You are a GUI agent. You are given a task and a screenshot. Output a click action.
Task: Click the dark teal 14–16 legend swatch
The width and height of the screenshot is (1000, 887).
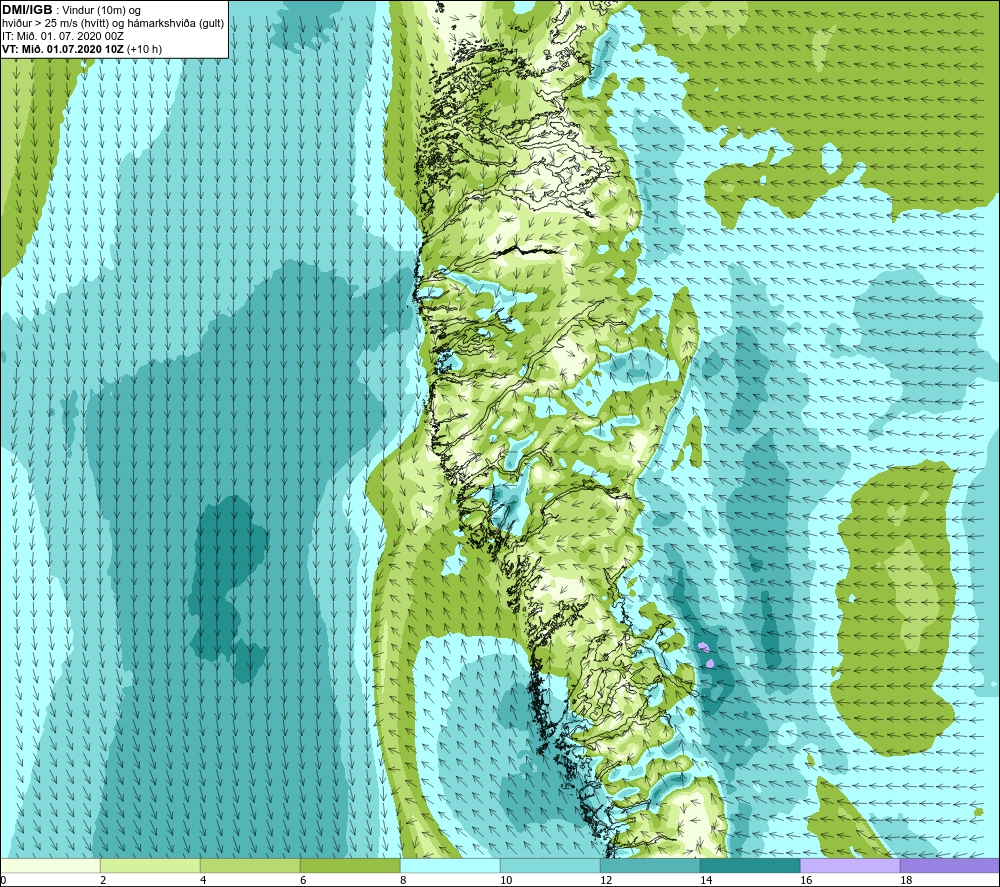(750, 866)
